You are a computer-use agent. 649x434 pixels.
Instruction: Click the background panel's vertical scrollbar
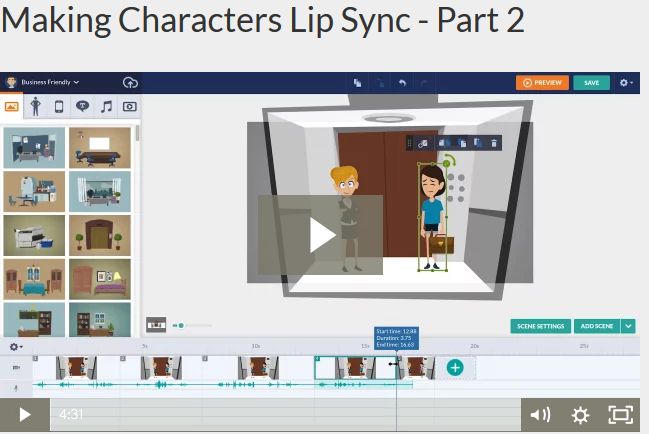[x=137, y=134]
